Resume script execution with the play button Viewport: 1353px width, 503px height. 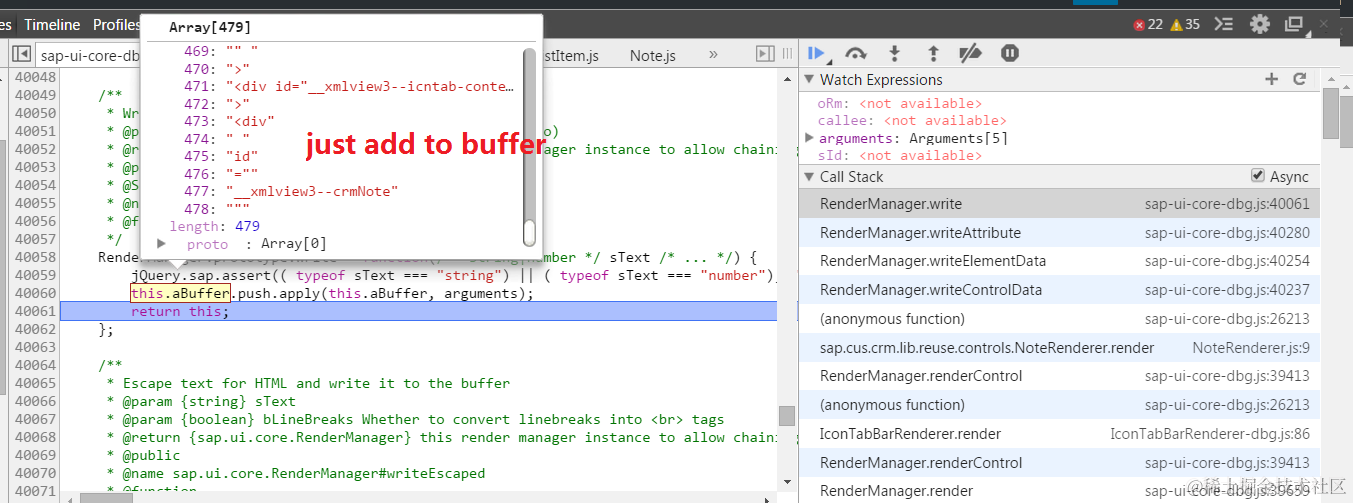817,54
